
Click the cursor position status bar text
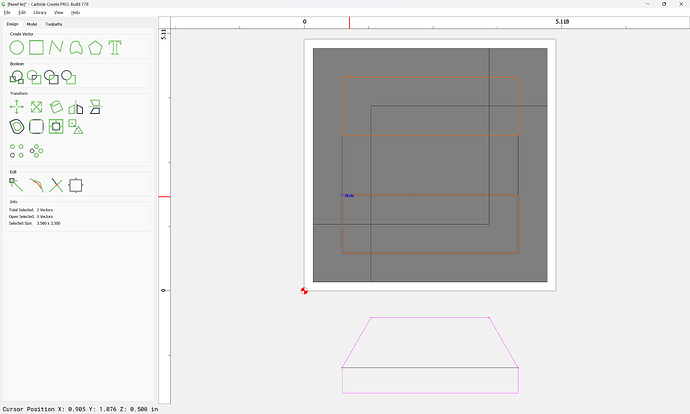(x=80, y=409)
